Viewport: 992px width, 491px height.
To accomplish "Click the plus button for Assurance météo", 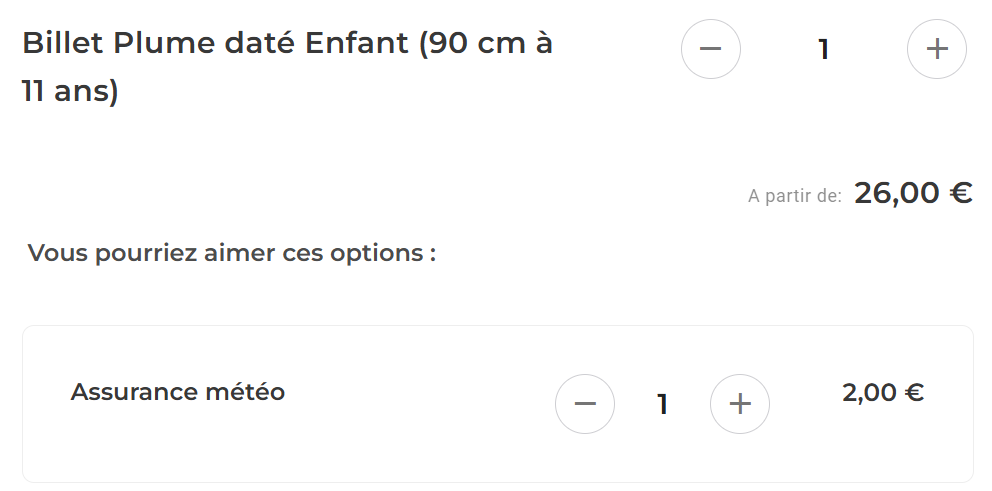I will (739, 404).
